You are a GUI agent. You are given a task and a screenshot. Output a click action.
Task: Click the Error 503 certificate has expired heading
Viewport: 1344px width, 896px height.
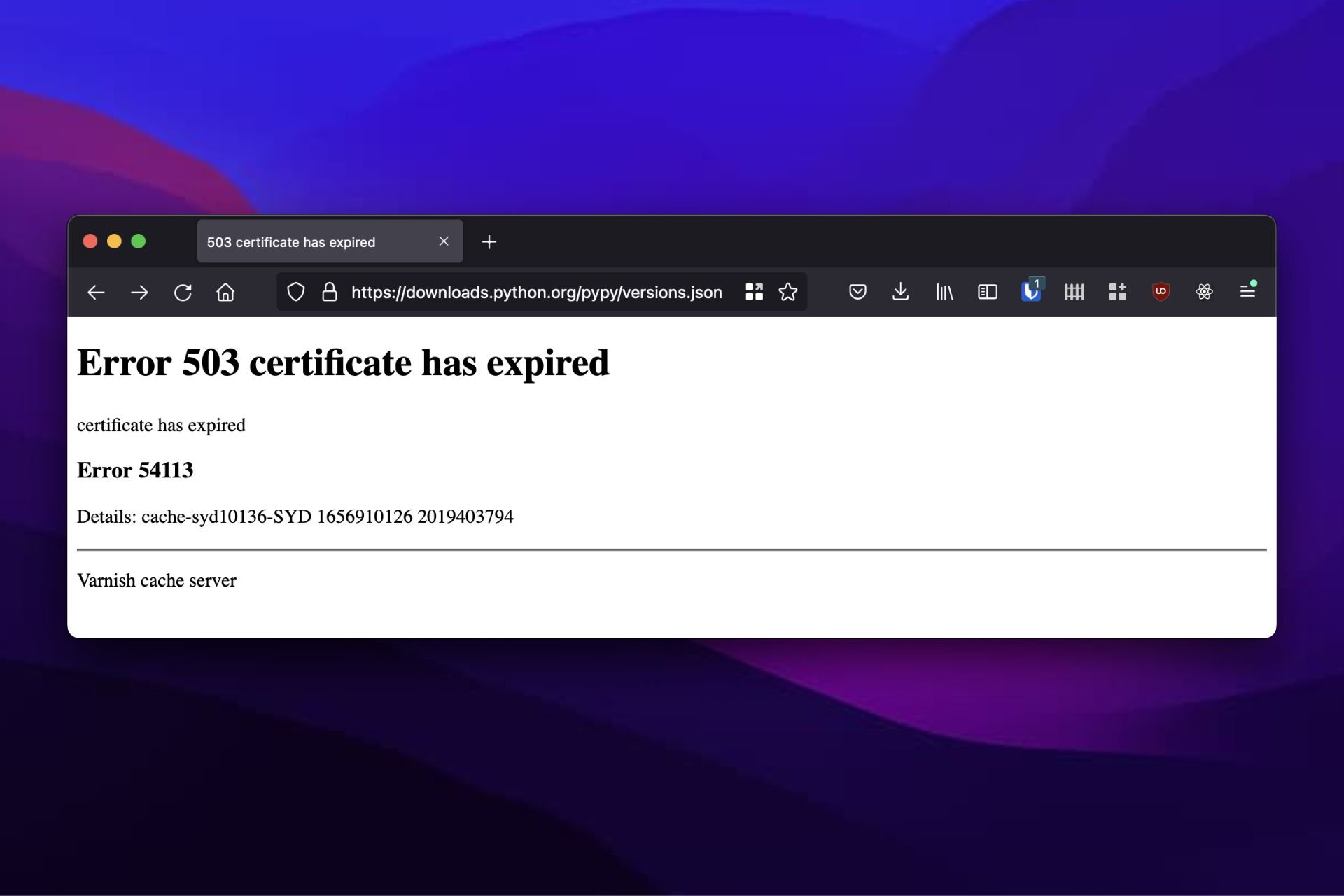point(343,363)
